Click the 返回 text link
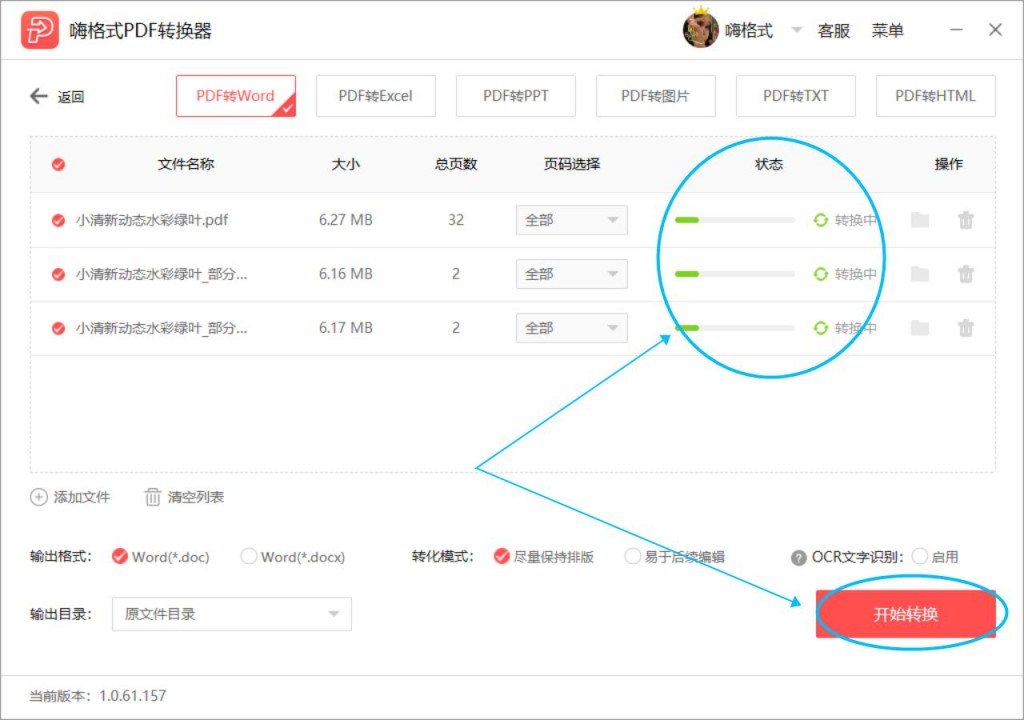Screen dimensions: 1024x720 (x=71, y=97)
